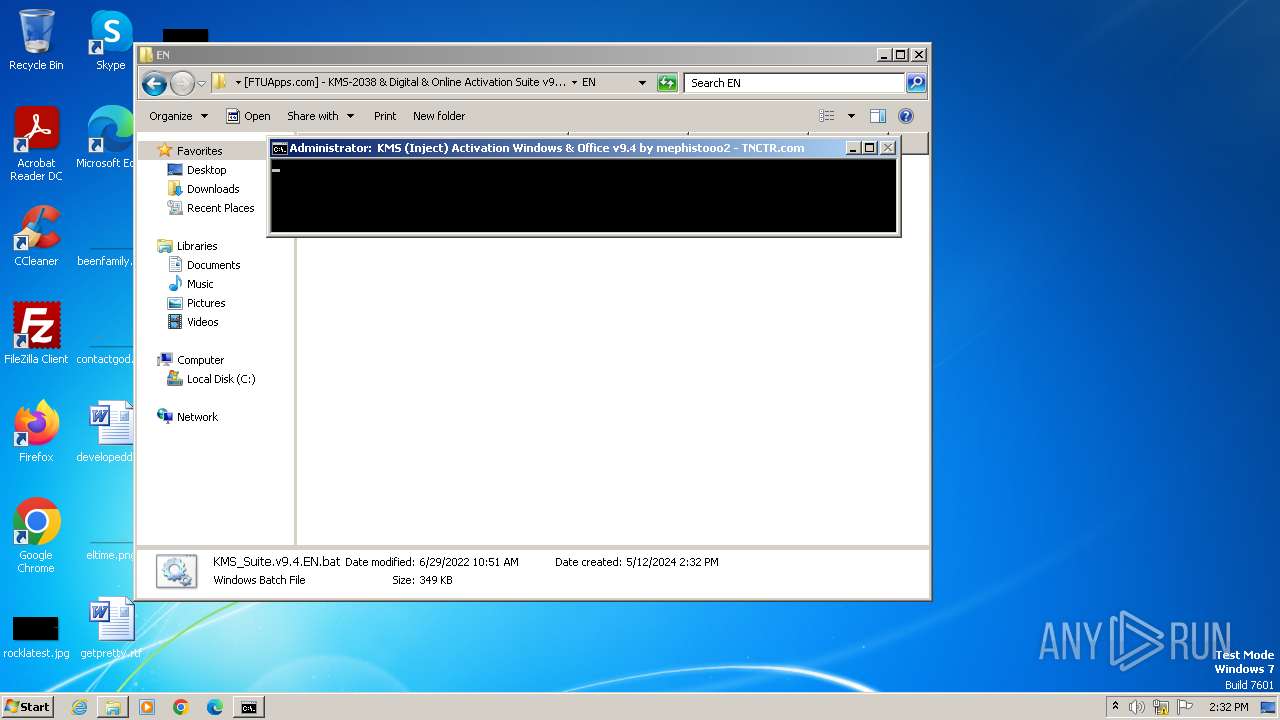Click Explorer Forward navigation button
The width and height of the screenshot is (1280, 720).
point(182,83)
